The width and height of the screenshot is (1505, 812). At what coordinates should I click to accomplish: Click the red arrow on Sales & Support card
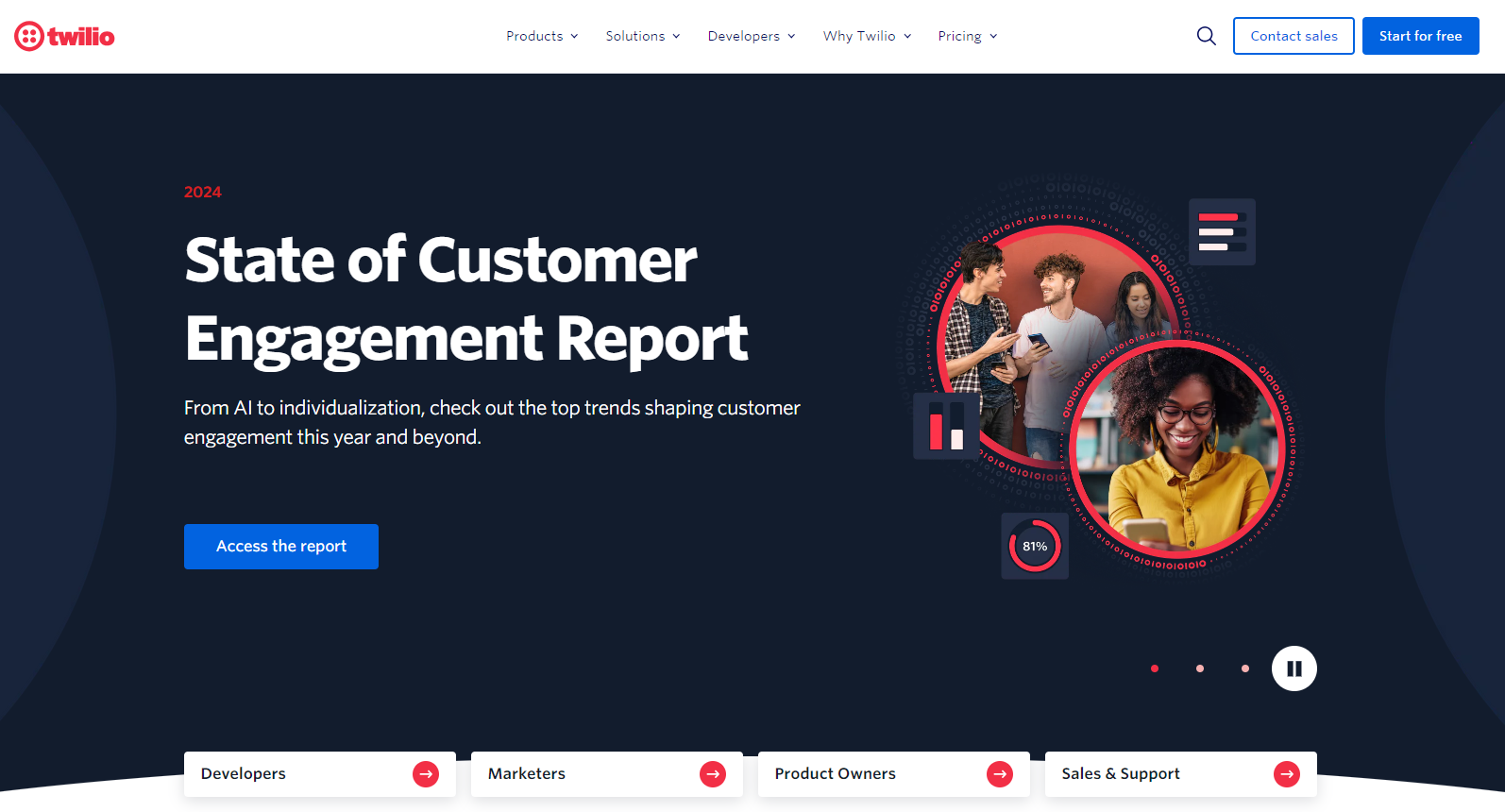click(1287, 774)
